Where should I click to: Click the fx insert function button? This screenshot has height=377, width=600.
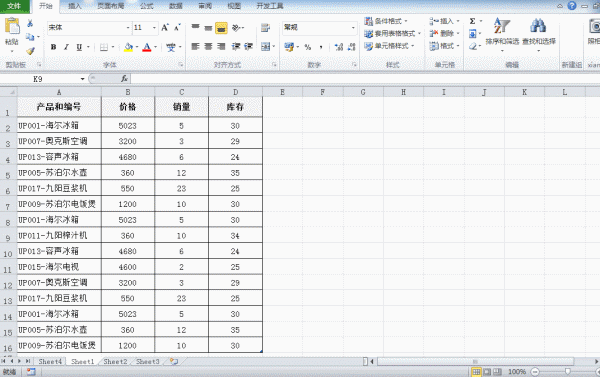click(124, 79)
